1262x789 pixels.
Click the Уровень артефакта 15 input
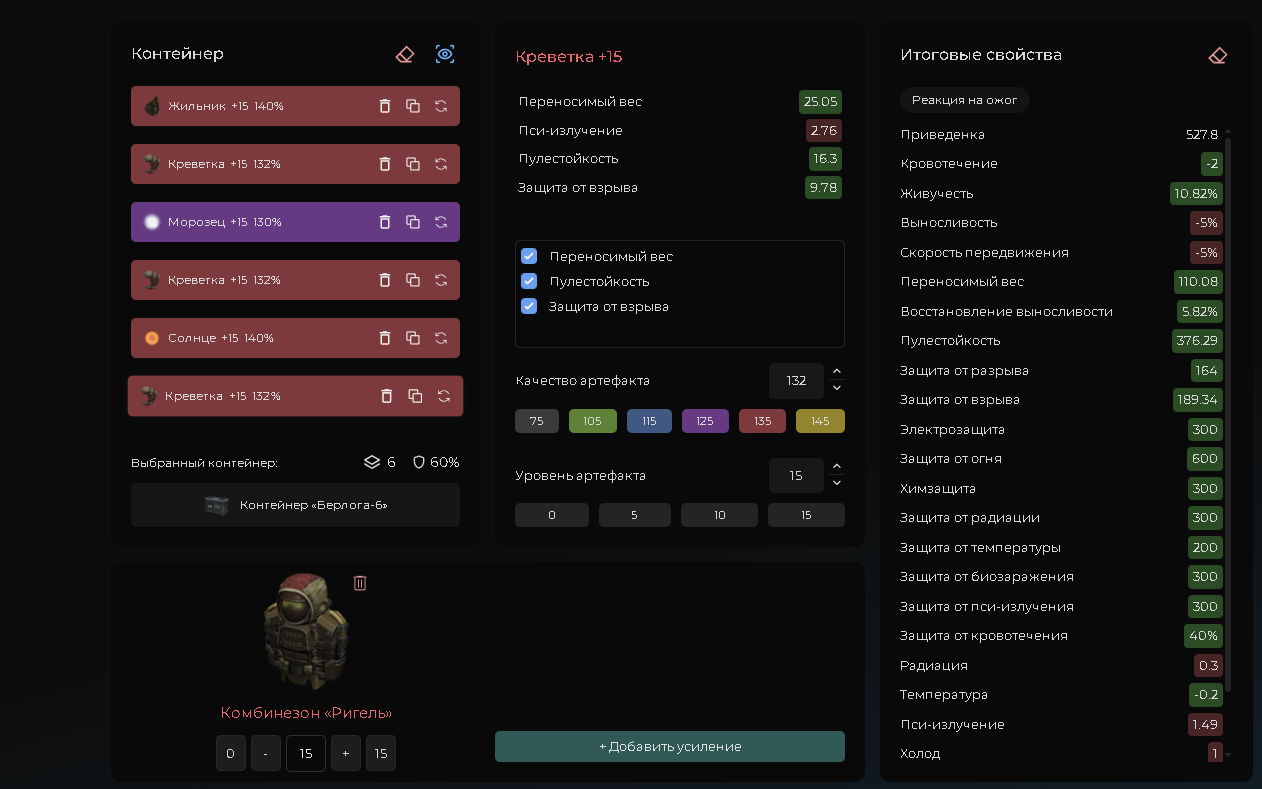click(796, 475)
